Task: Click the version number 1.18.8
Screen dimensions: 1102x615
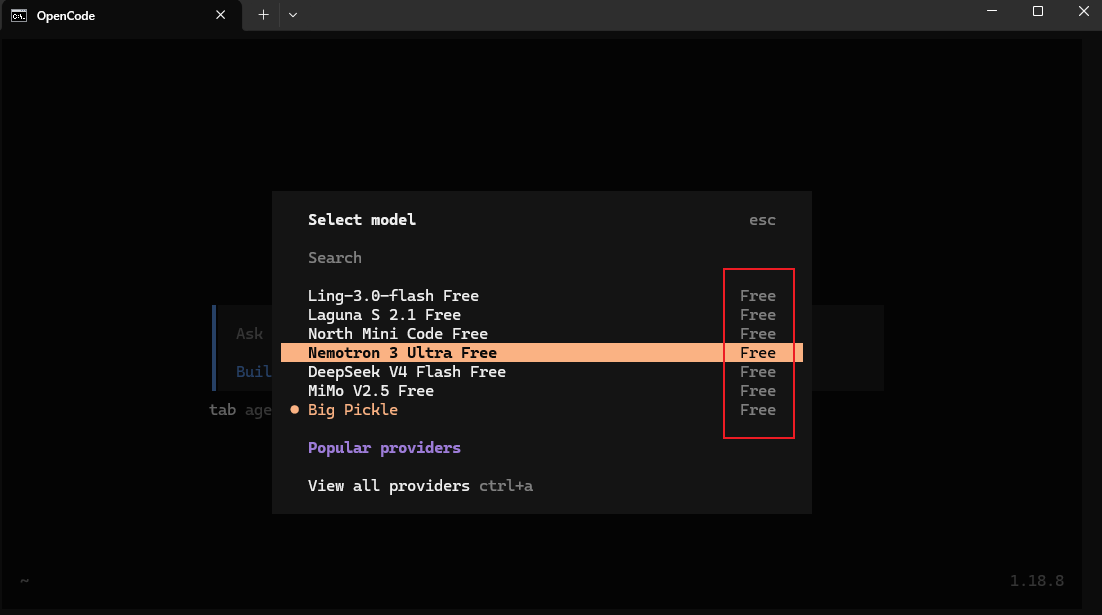Action: point(1037,581)
